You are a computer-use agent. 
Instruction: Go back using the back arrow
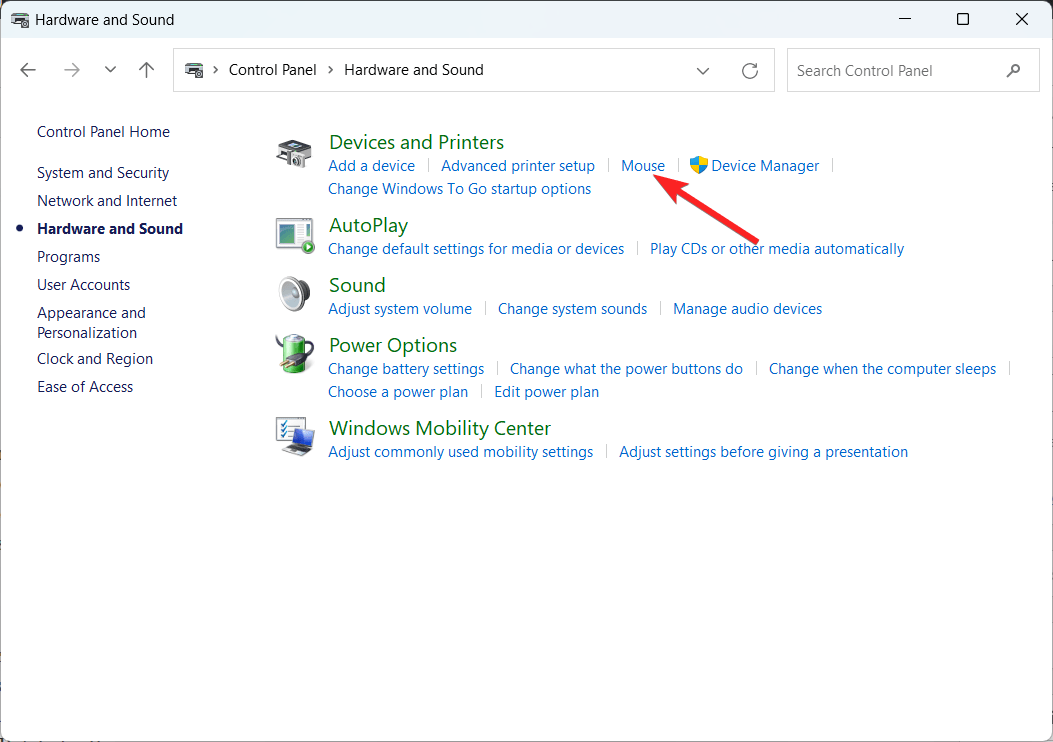coord(28,70)
